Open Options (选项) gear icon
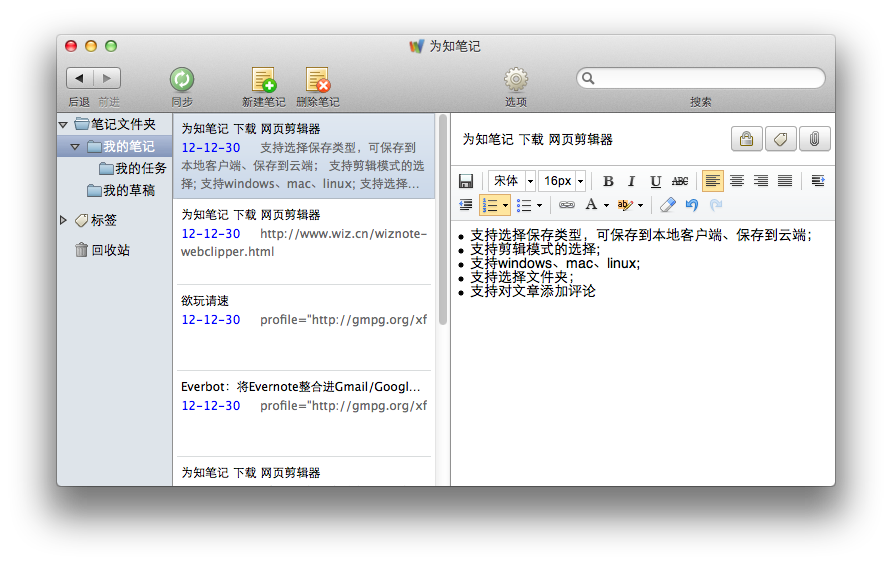This screenshot has width=892, height=565. tap(516, 79)
